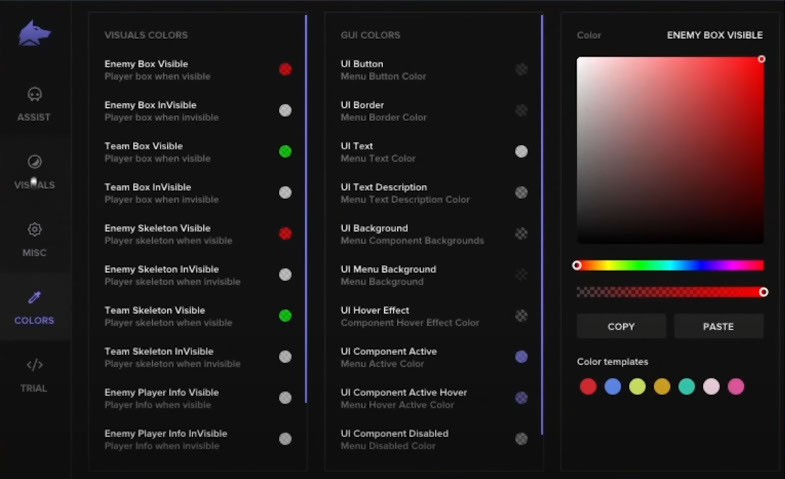The height and width of the screenshot is (479, 785).
Task: Open the Visuals section icon
Action: coord(34,162)
